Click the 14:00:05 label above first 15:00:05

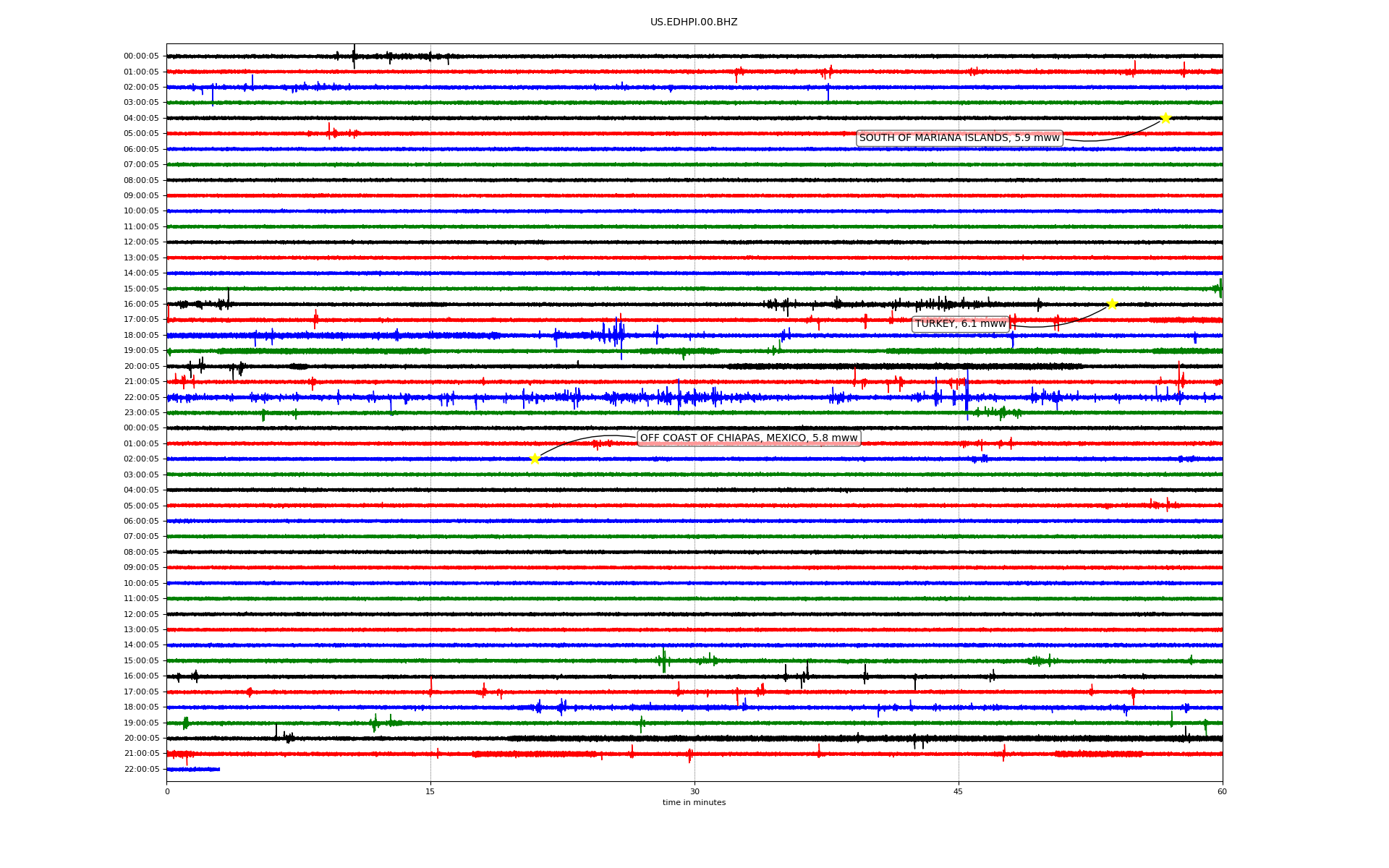141,273
